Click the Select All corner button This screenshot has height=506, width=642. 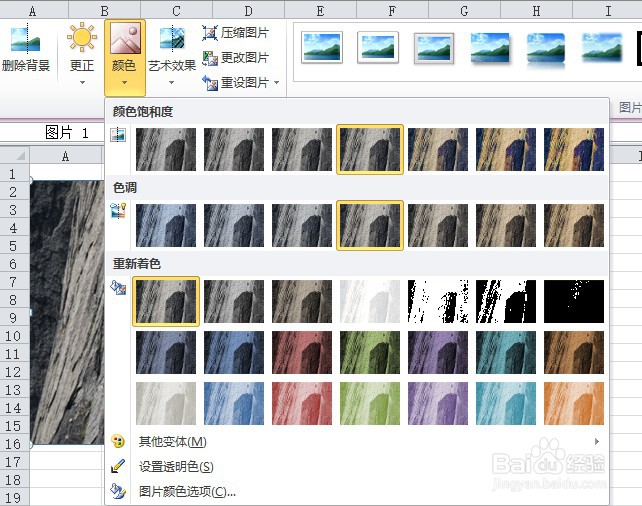click(15, 155)
